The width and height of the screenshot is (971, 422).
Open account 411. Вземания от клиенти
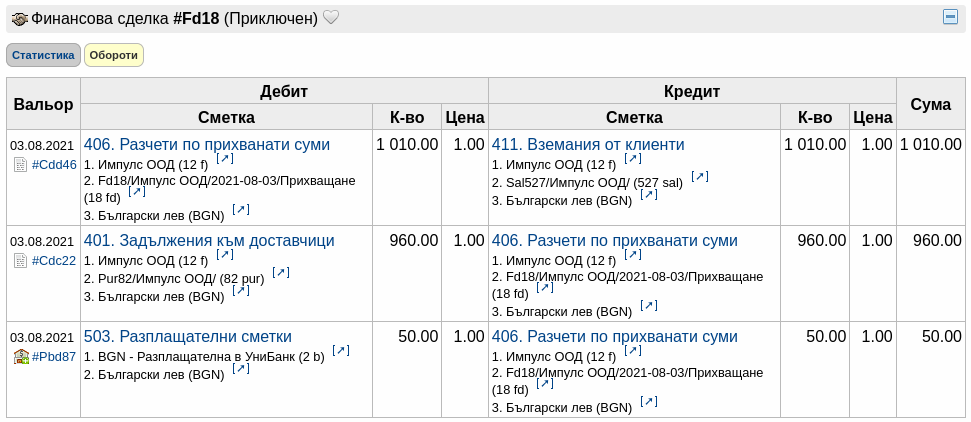tap(588, 144)
